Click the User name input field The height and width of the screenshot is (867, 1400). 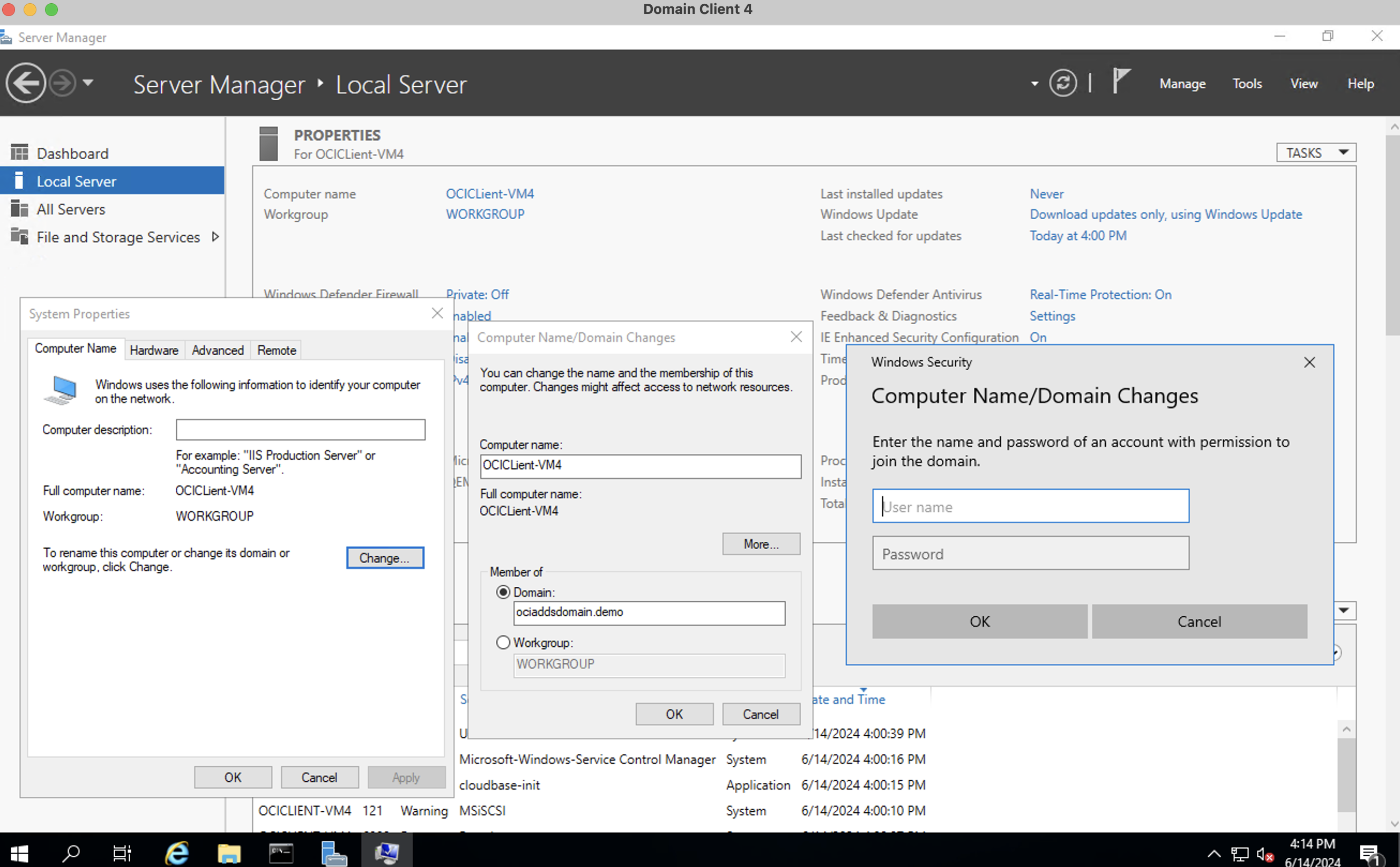point(1030,506)
